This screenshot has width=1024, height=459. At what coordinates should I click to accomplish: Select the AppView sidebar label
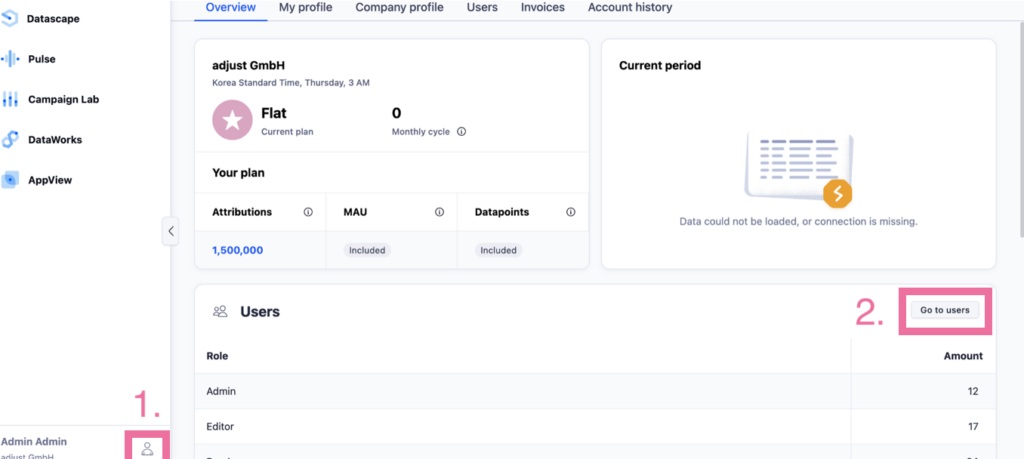[x=50, y=180]
